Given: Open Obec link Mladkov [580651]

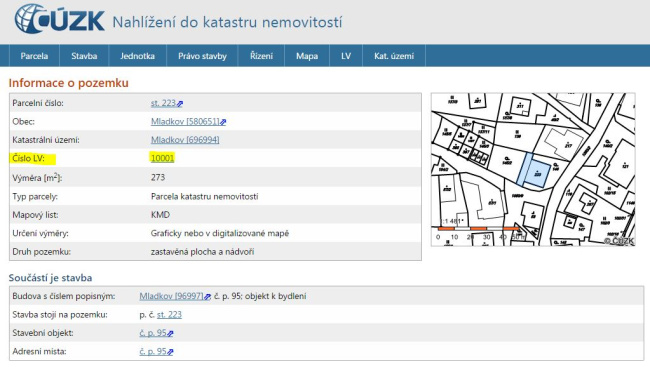Looking at the screenshot, I should pos(185,122).
